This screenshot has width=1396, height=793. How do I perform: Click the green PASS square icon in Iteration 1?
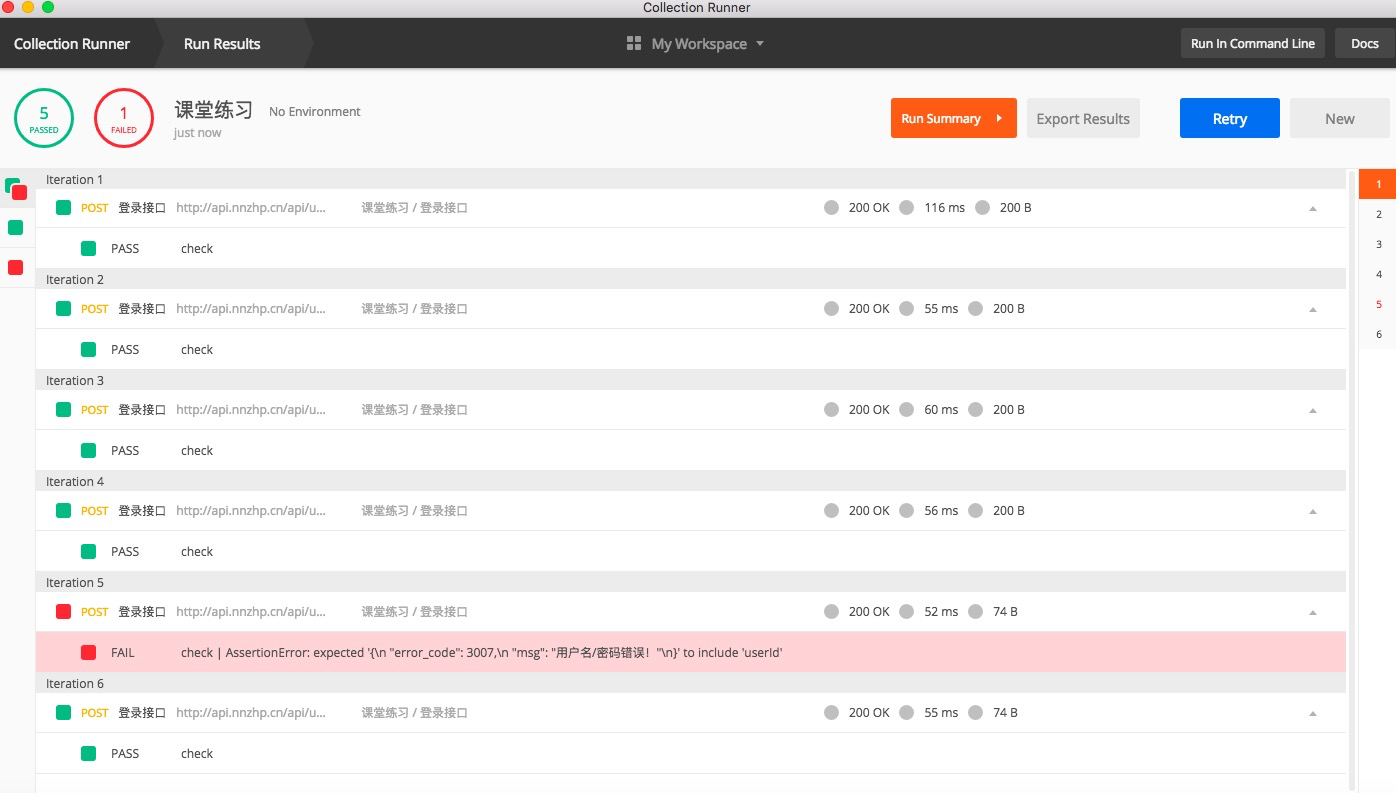[x=87, y=248]
